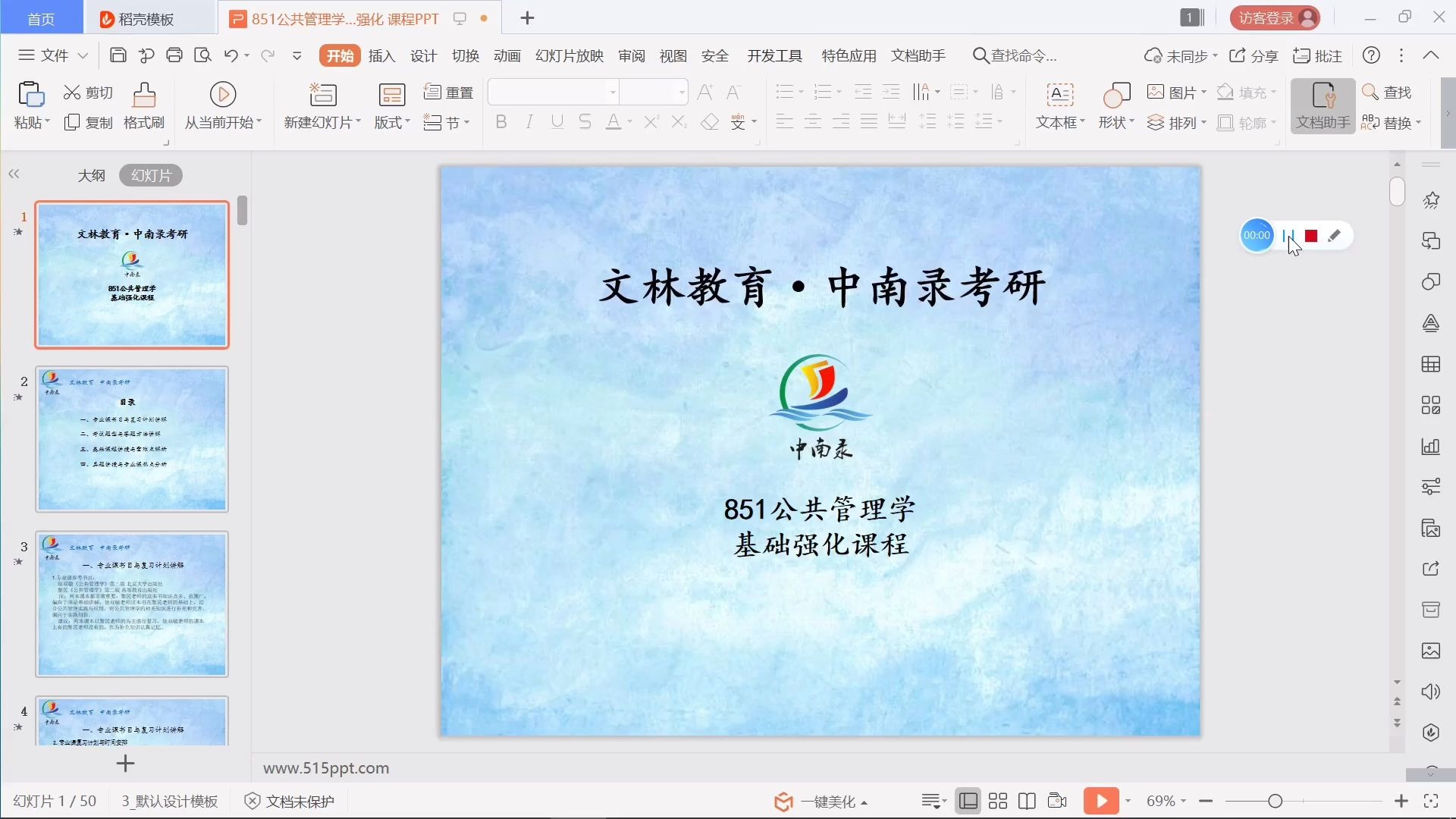Click the speaker audio icon in sidebar
Screen dimensions: 1456x819
(1431, 692)
